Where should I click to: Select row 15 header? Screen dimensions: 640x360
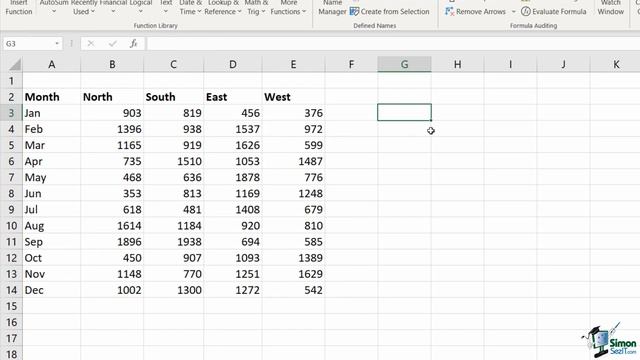pyautogui.click(x=11, y=306)
